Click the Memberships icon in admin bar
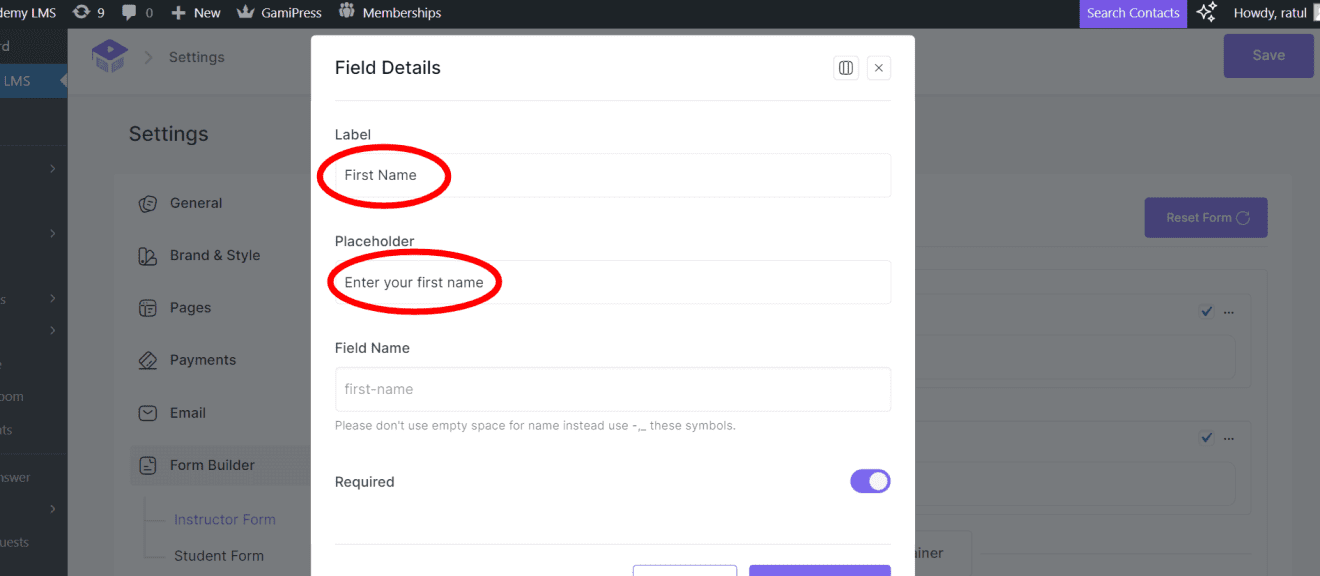This screenshot has height=576, width=1320. 345,12
